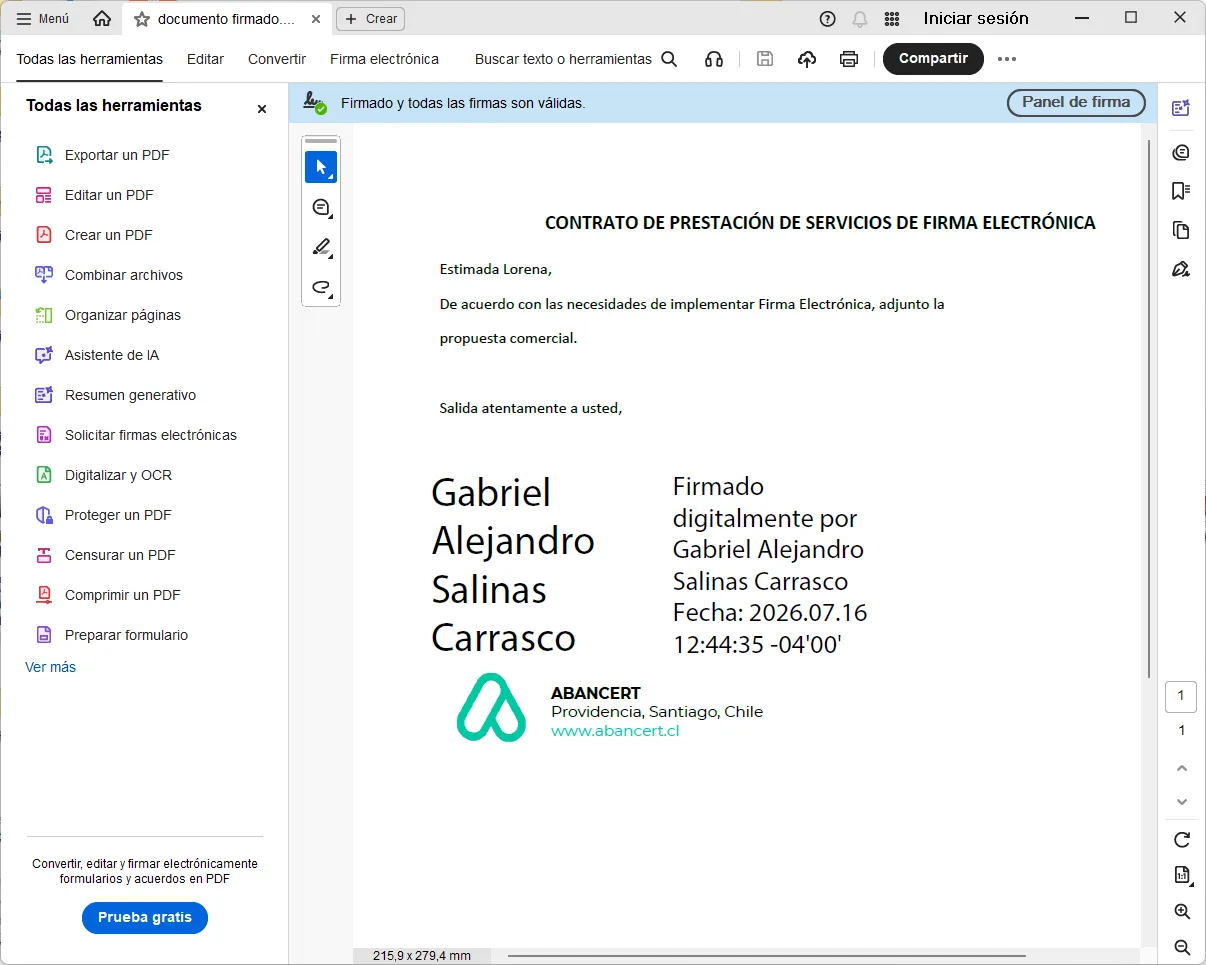Open the apps grid icon
The height and width of the screenshot is (965, 1206).
[892, 18]
